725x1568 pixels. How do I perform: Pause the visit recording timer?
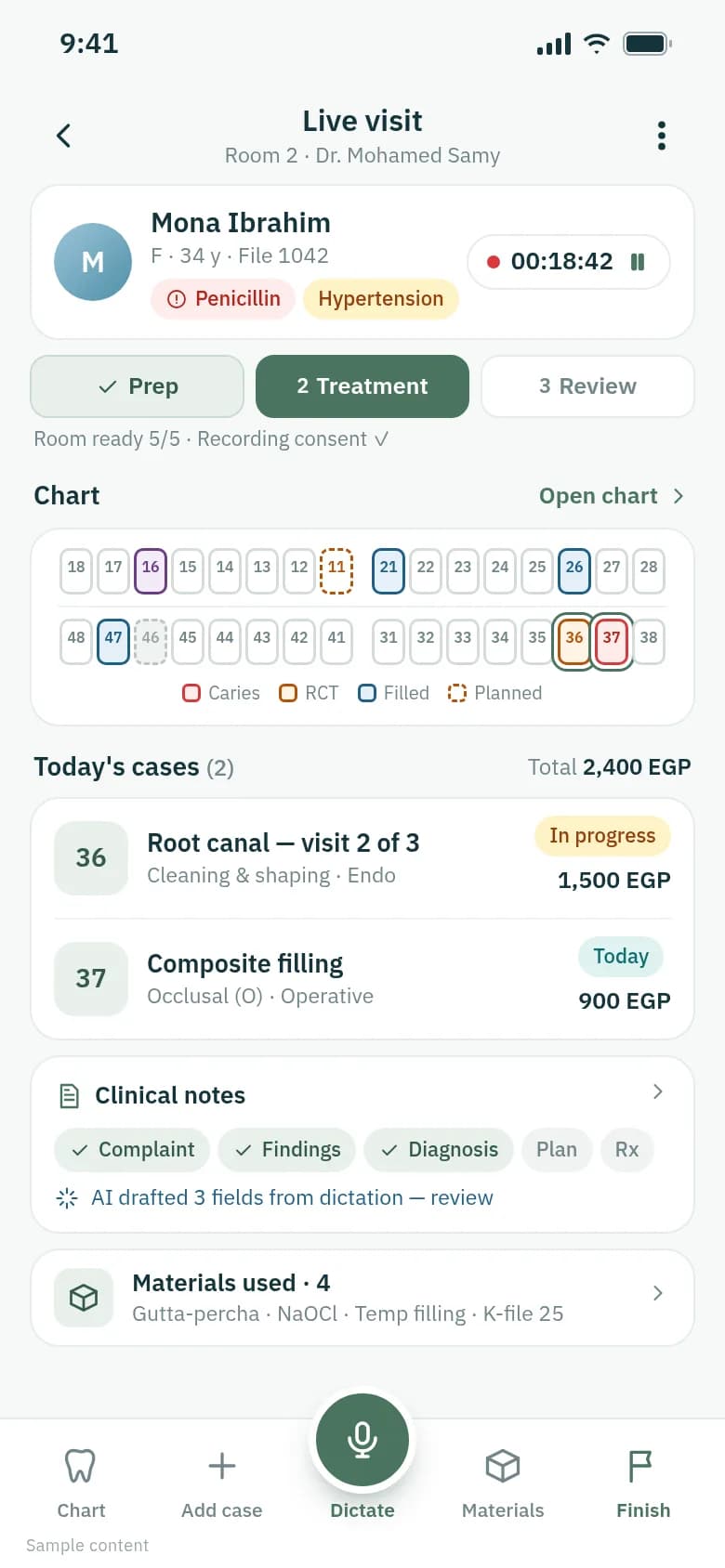tap(638, 262)
